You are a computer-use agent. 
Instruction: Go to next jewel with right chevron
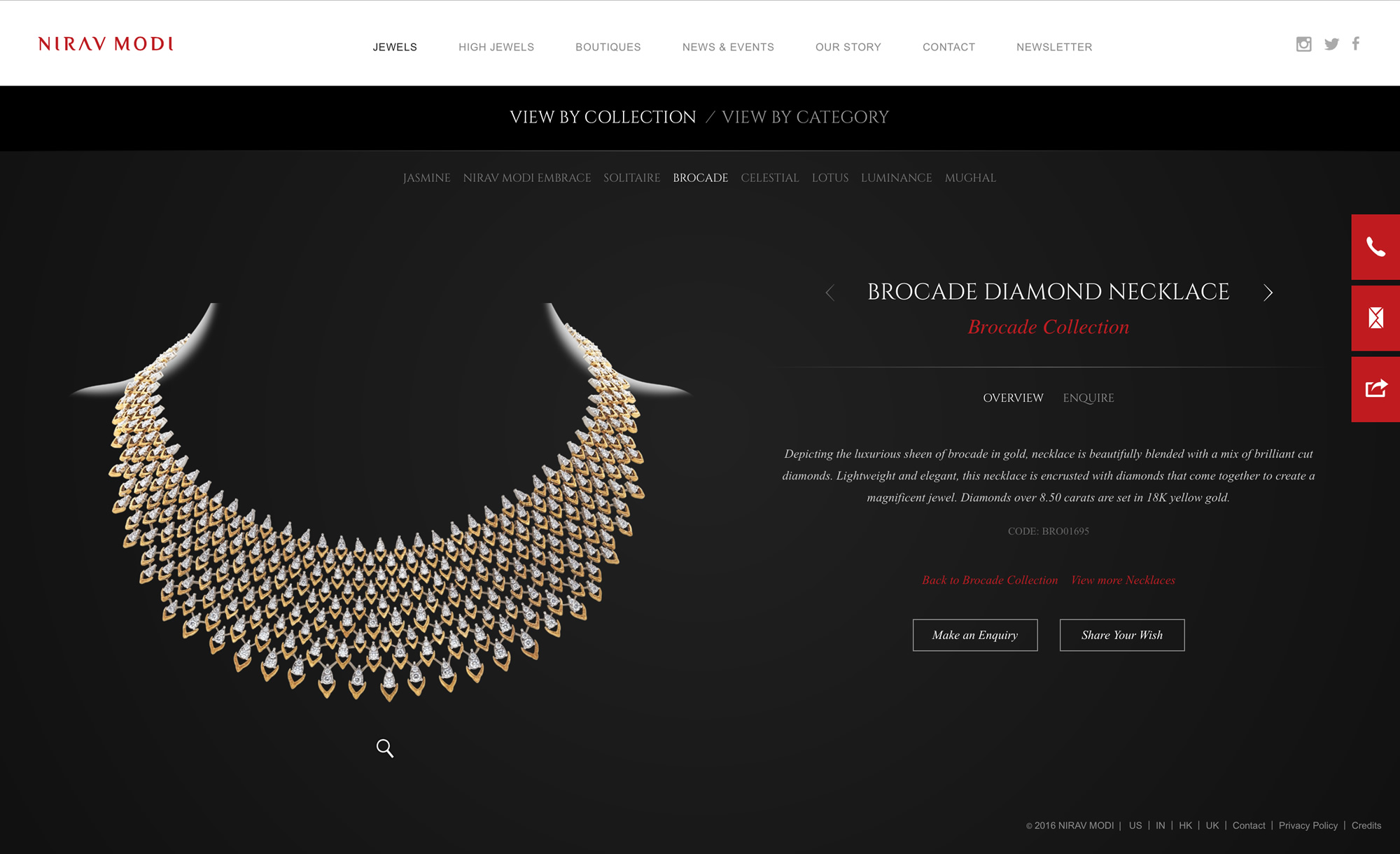coord(1268,293)
